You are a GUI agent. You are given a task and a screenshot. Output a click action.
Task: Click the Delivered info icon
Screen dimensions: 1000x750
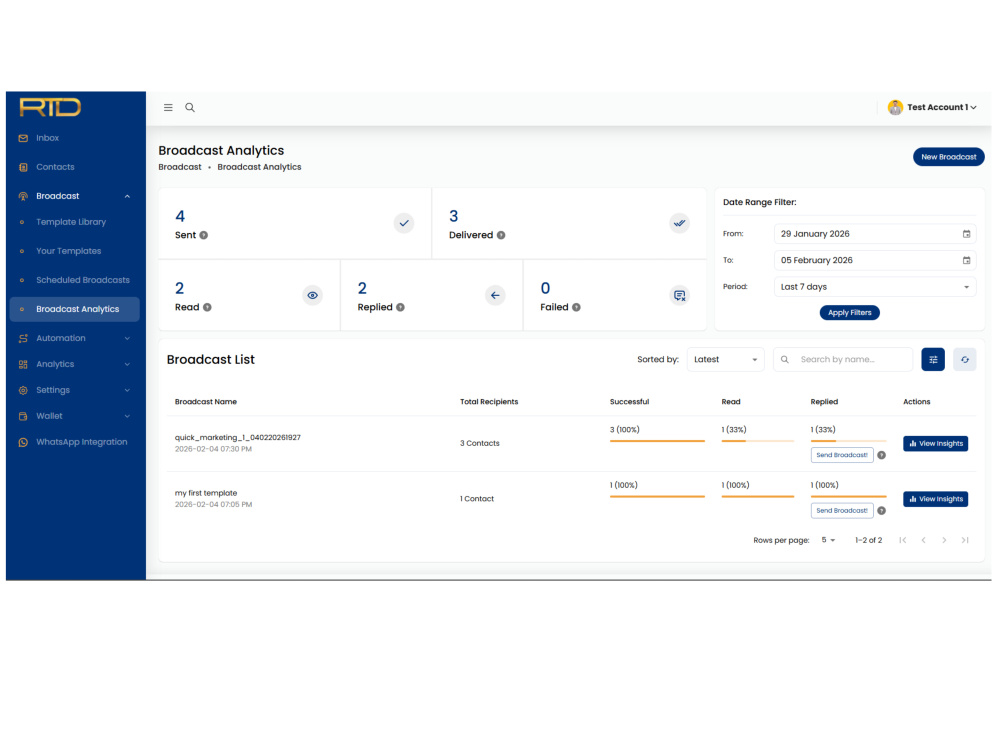tap(501, 235)
